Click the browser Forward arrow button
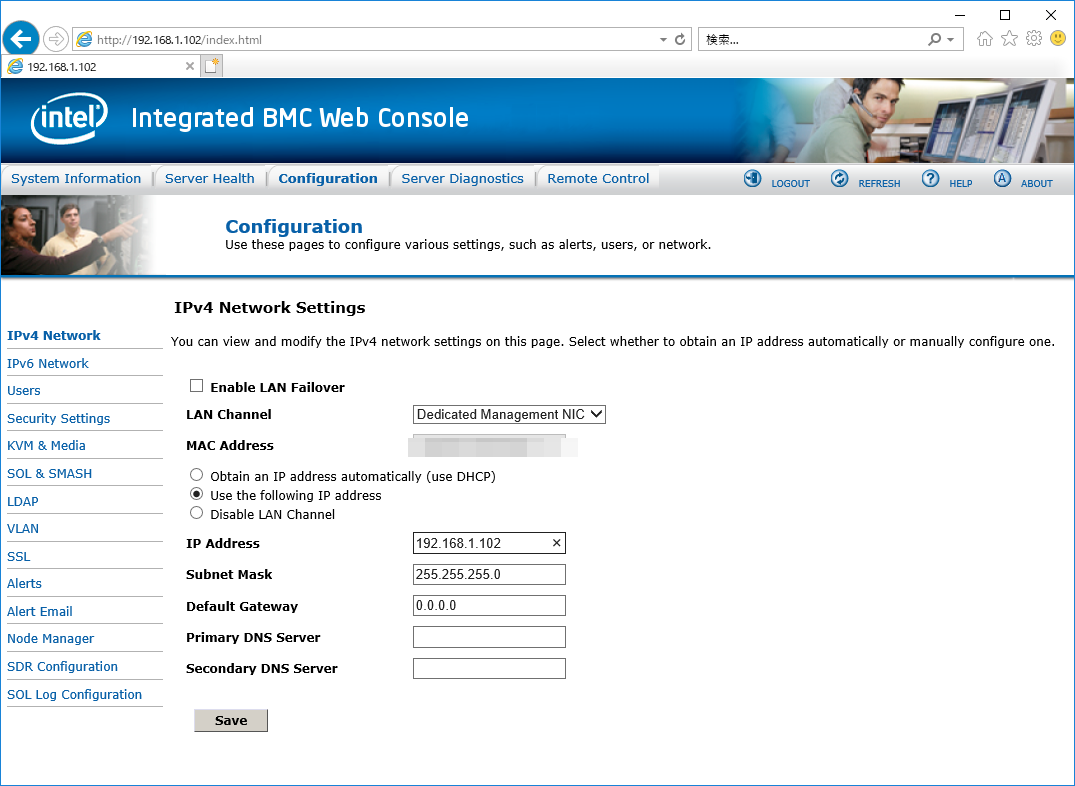1075x786 pixels. pos(56,39)
